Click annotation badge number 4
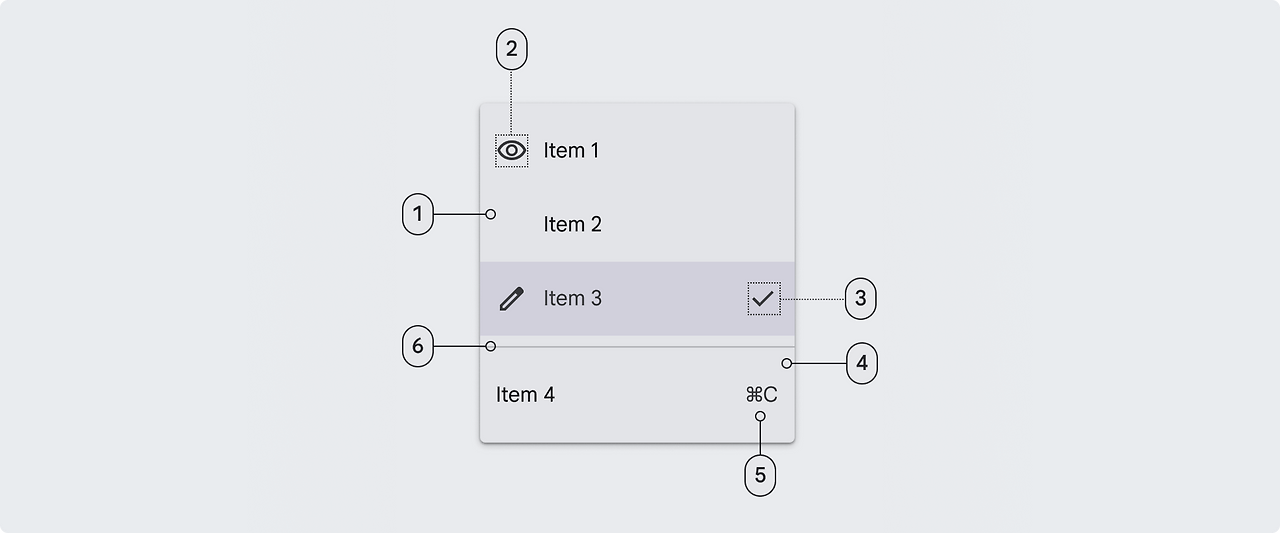 (x=862, y=363)
